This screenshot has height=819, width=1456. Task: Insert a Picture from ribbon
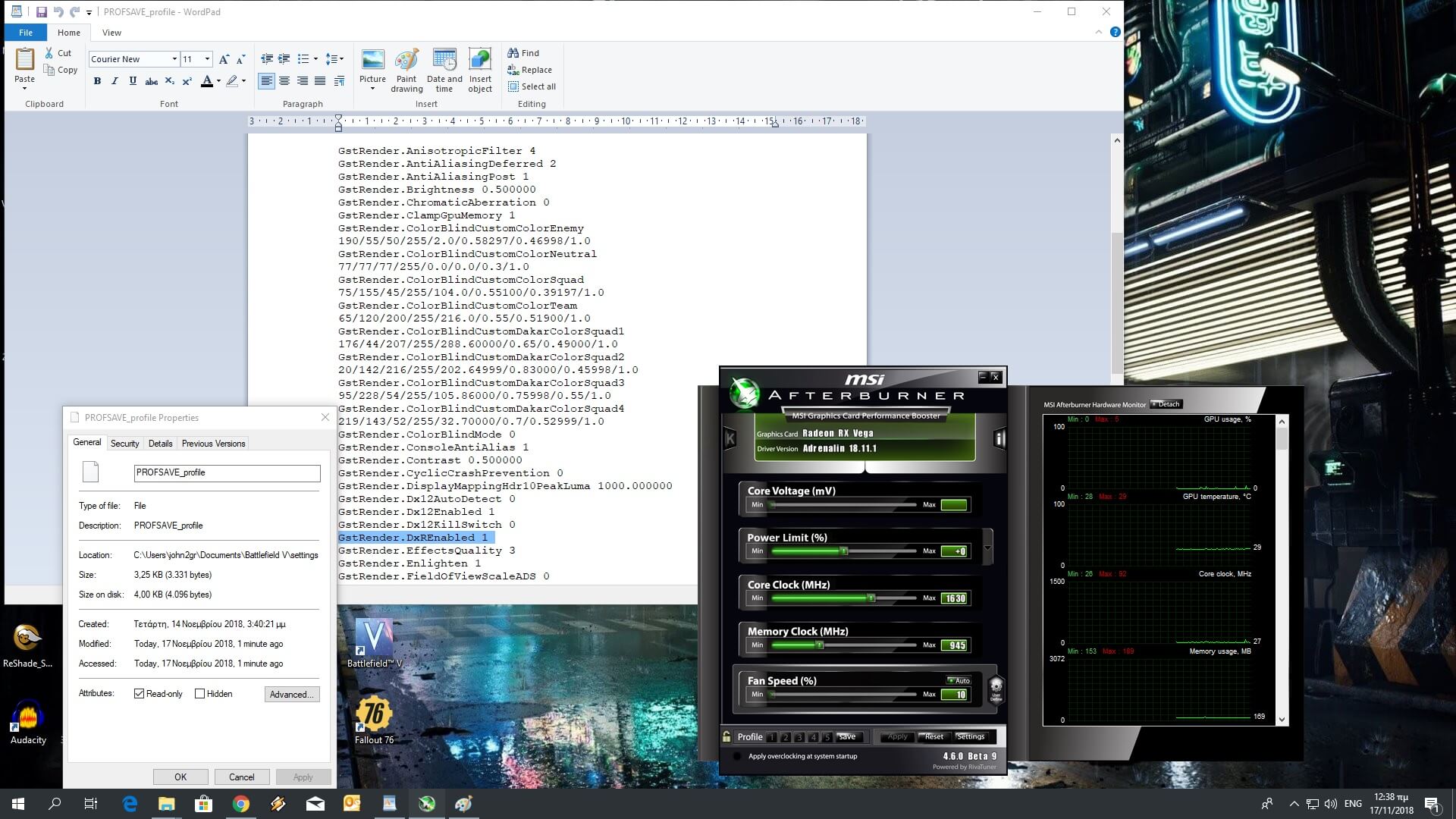click(x=372, y=61)
